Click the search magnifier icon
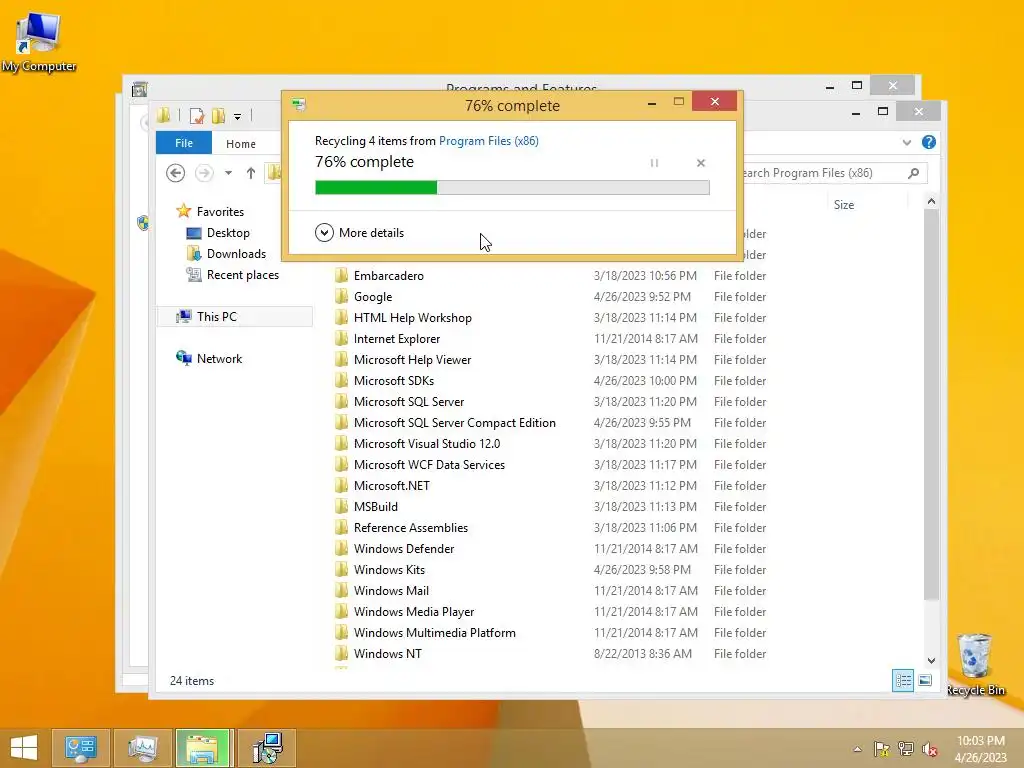 coord(914,173)
